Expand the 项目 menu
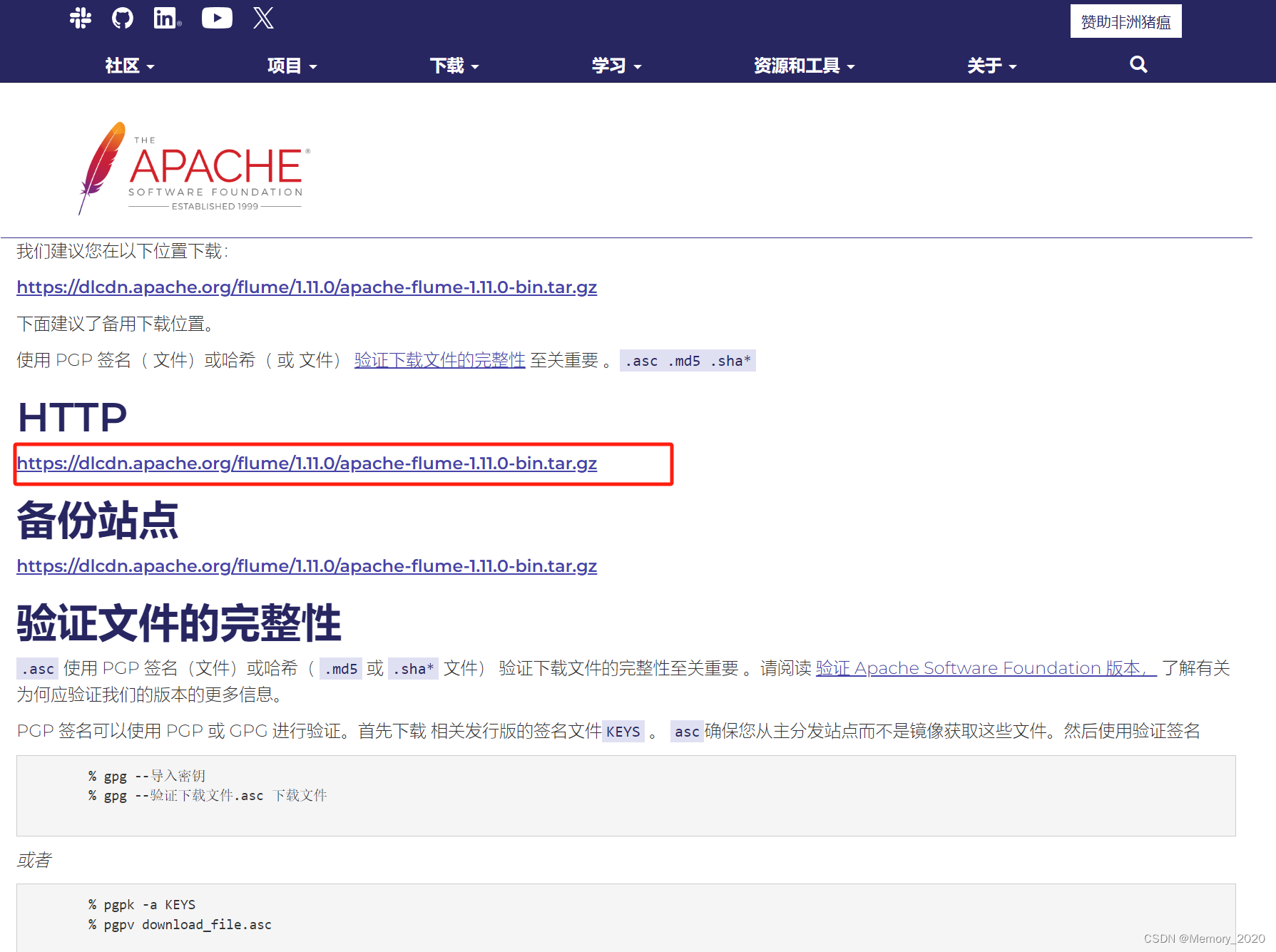Viewport: 1276px width, 952px height. pos(292,66)
